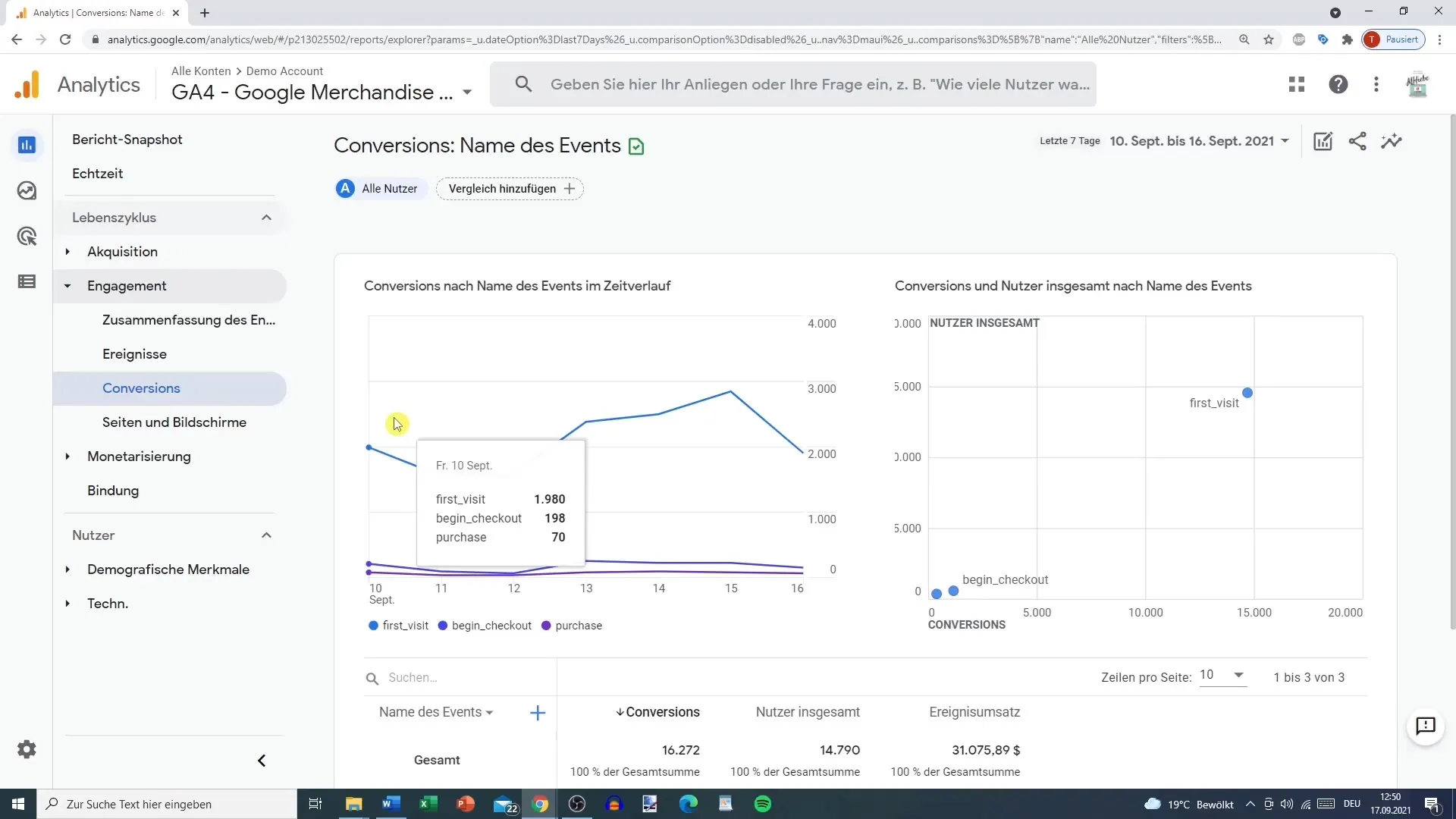Open a new browser tab
The height and width of the screenshot is (819, 1456).
[x=205, y=13]
